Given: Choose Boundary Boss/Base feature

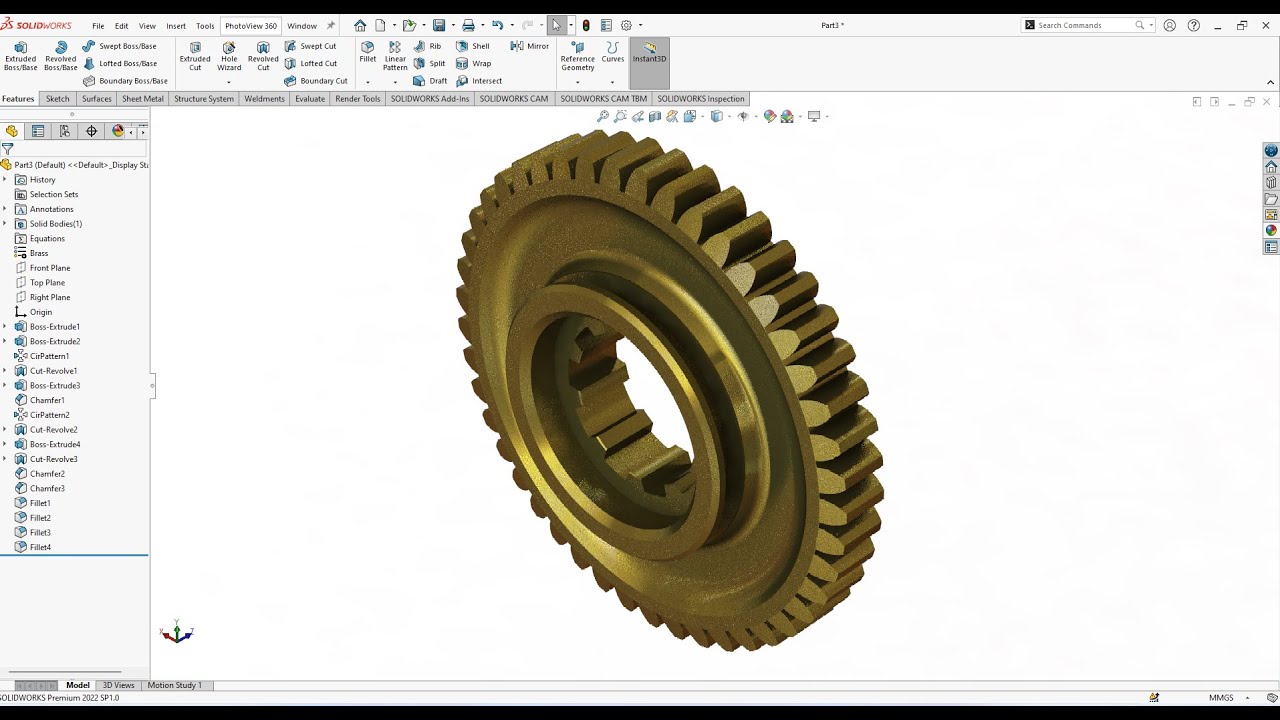Looking at the screenshot, I should pos(125,81).
